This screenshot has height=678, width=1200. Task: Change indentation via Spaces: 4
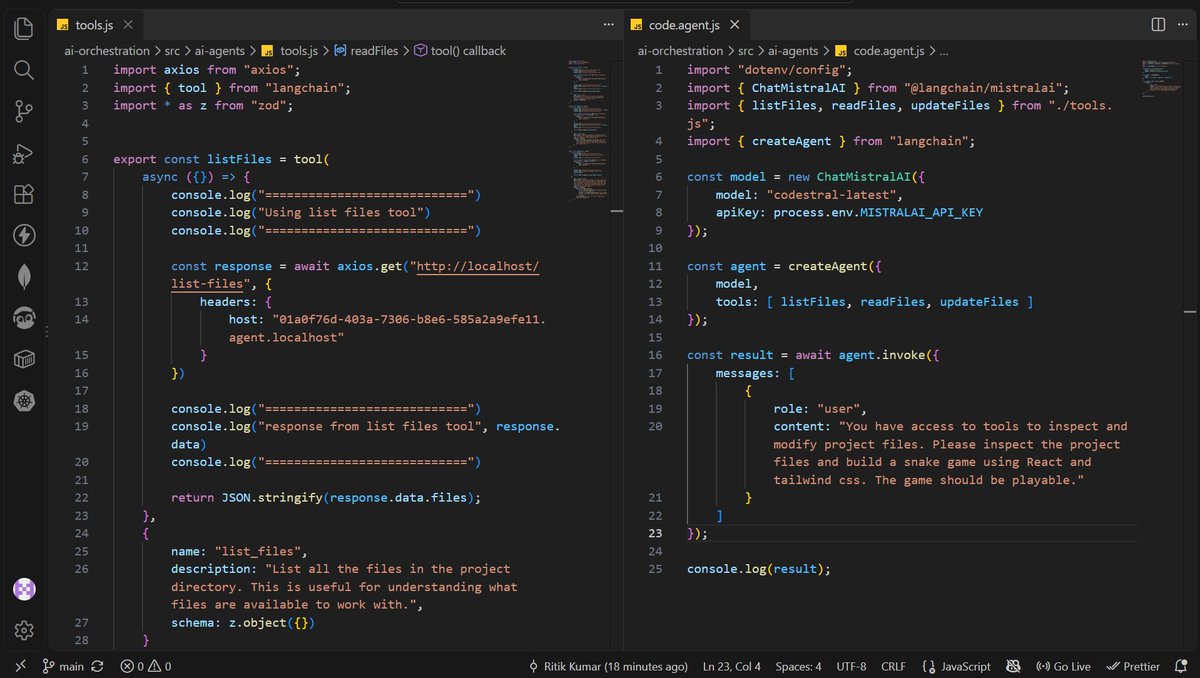coord(799,666)
